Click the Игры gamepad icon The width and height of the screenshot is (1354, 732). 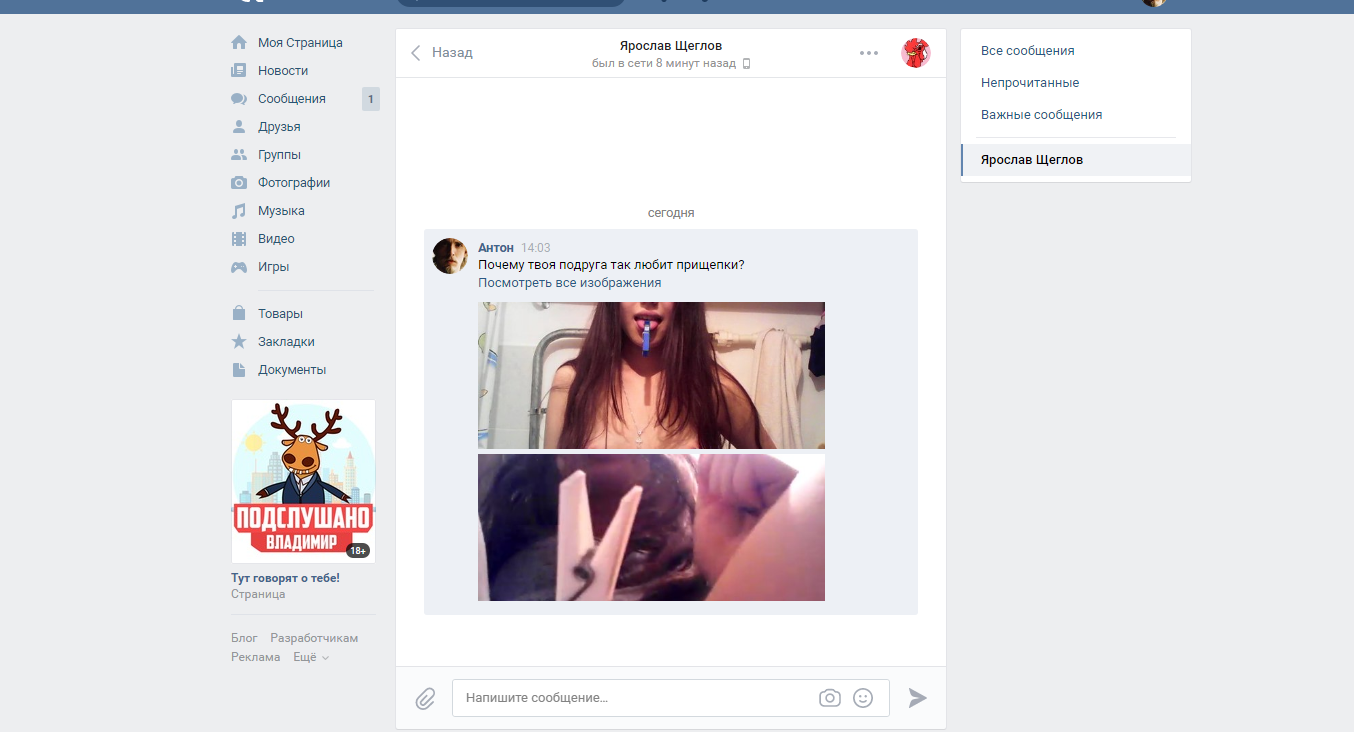click(239, 267)
